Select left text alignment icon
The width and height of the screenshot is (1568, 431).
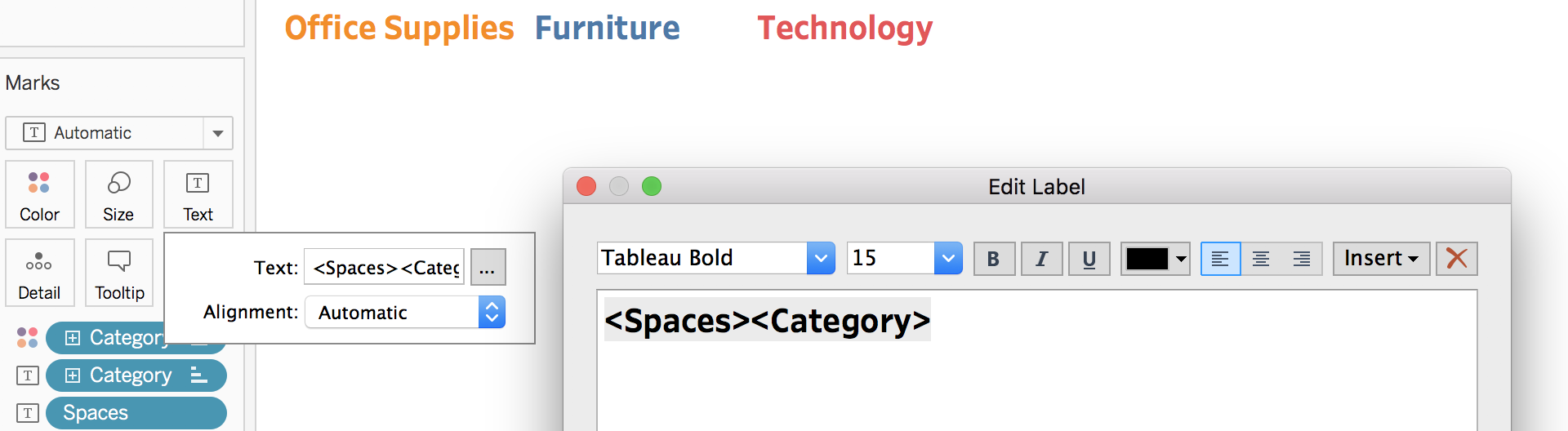pos(1220,259)
